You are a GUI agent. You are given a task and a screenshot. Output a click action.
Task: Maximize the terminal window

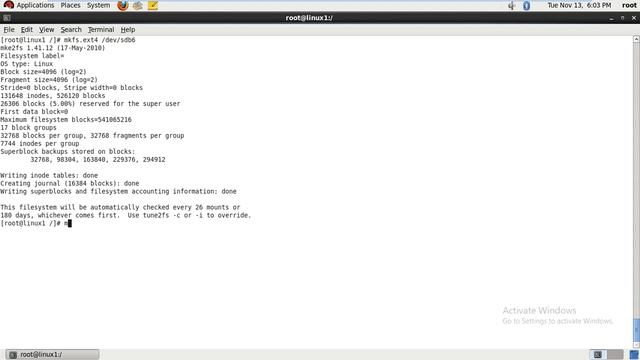point(622,18)
